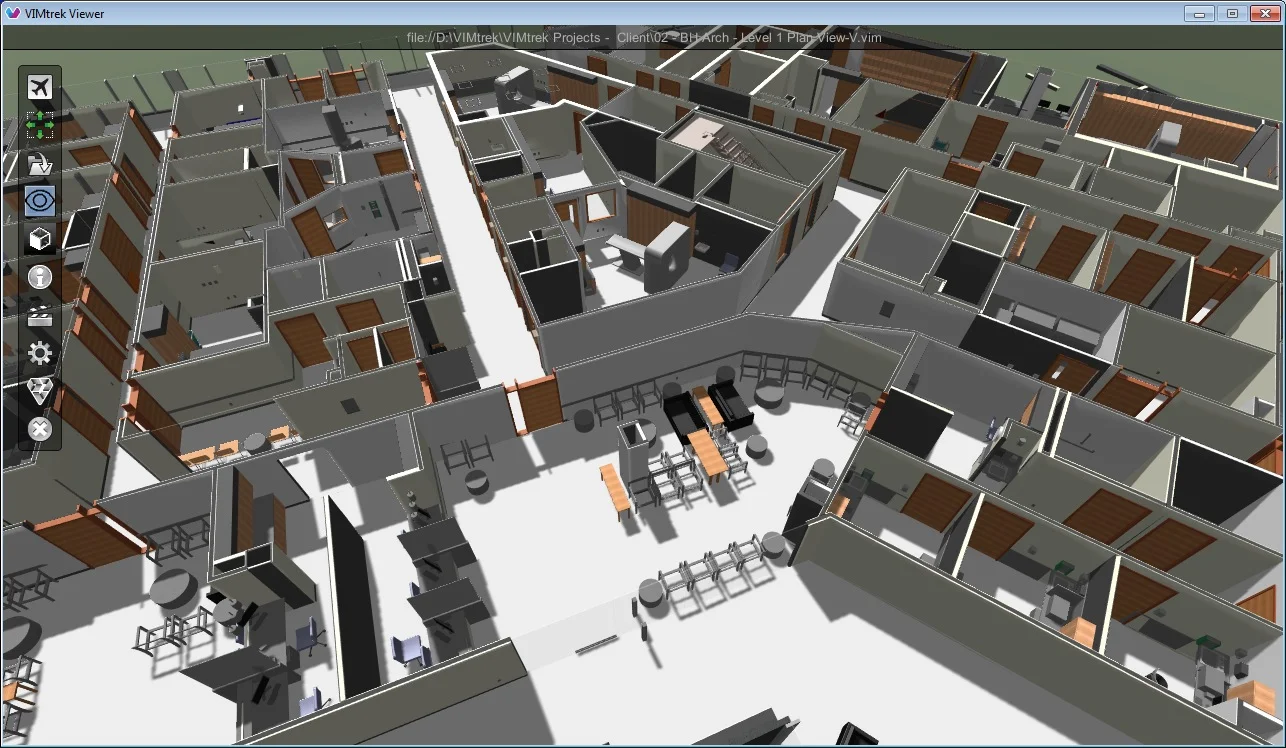
Task: Minimize the VIMtrek Viewer window
Action: (1199, 13)
